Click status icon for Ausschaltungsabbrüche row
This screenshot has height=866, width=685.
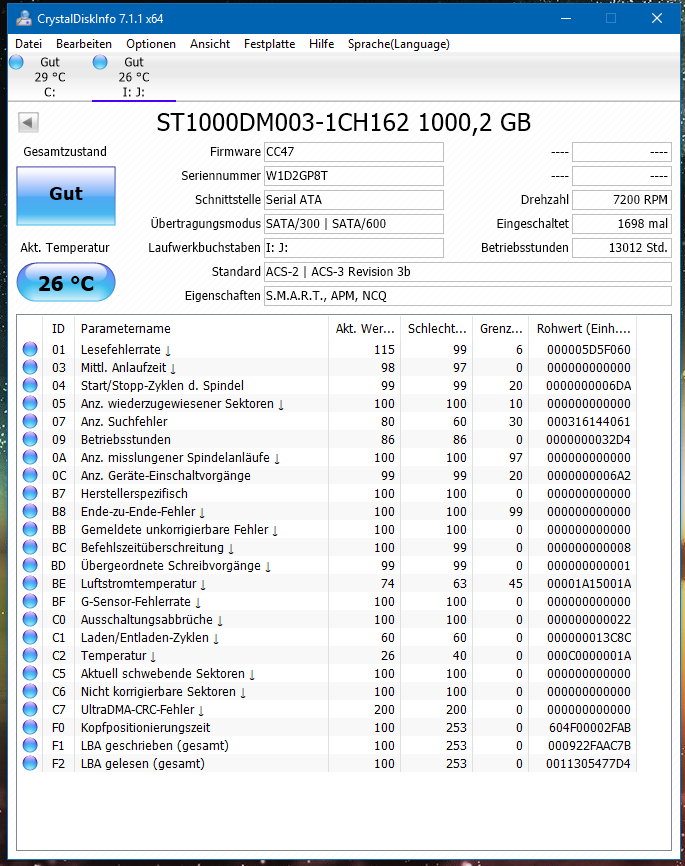30,619
